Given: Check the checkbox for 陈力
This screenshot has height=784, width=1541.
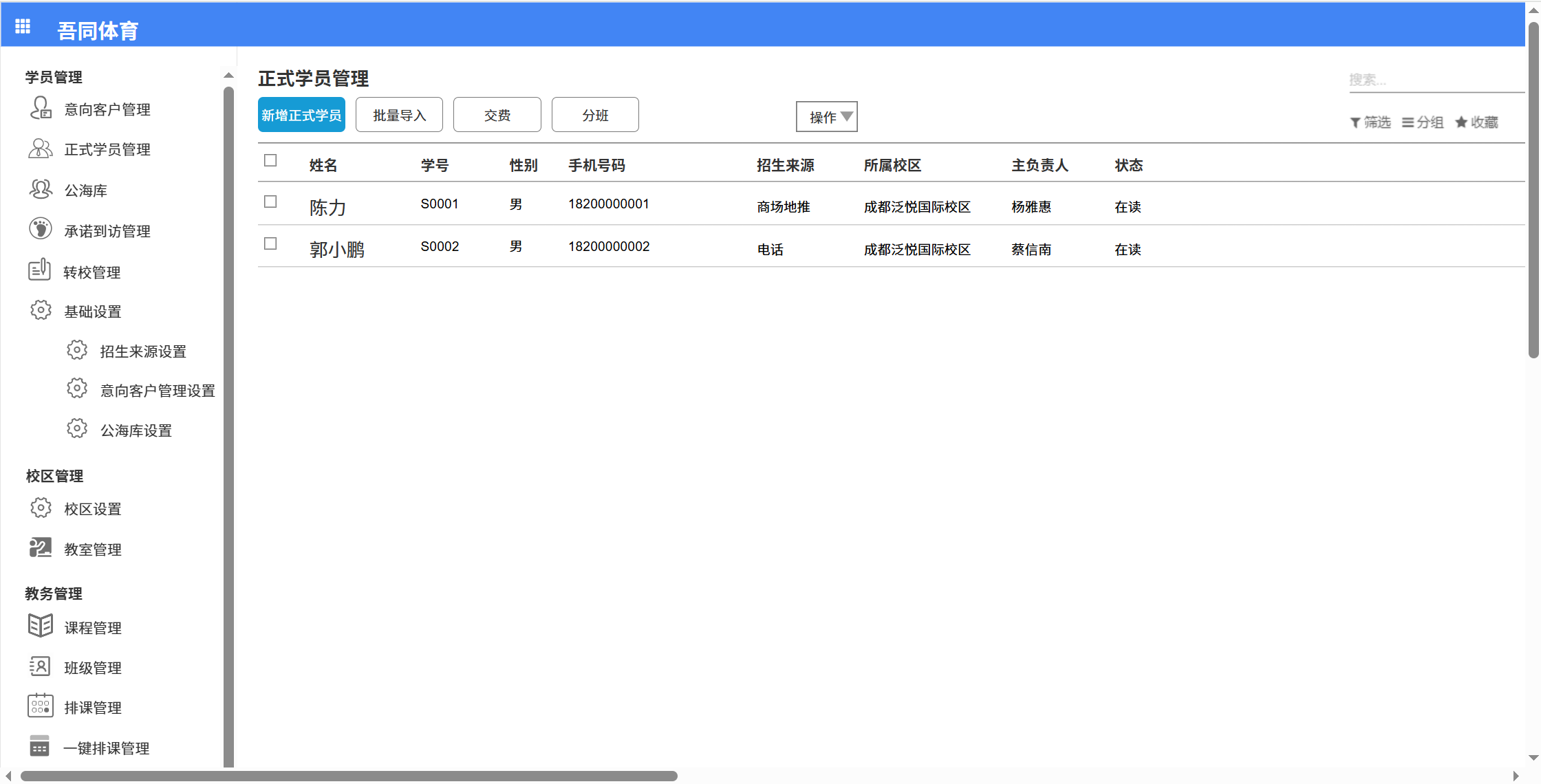Looking at the screenshot, I should click(270, 202).
